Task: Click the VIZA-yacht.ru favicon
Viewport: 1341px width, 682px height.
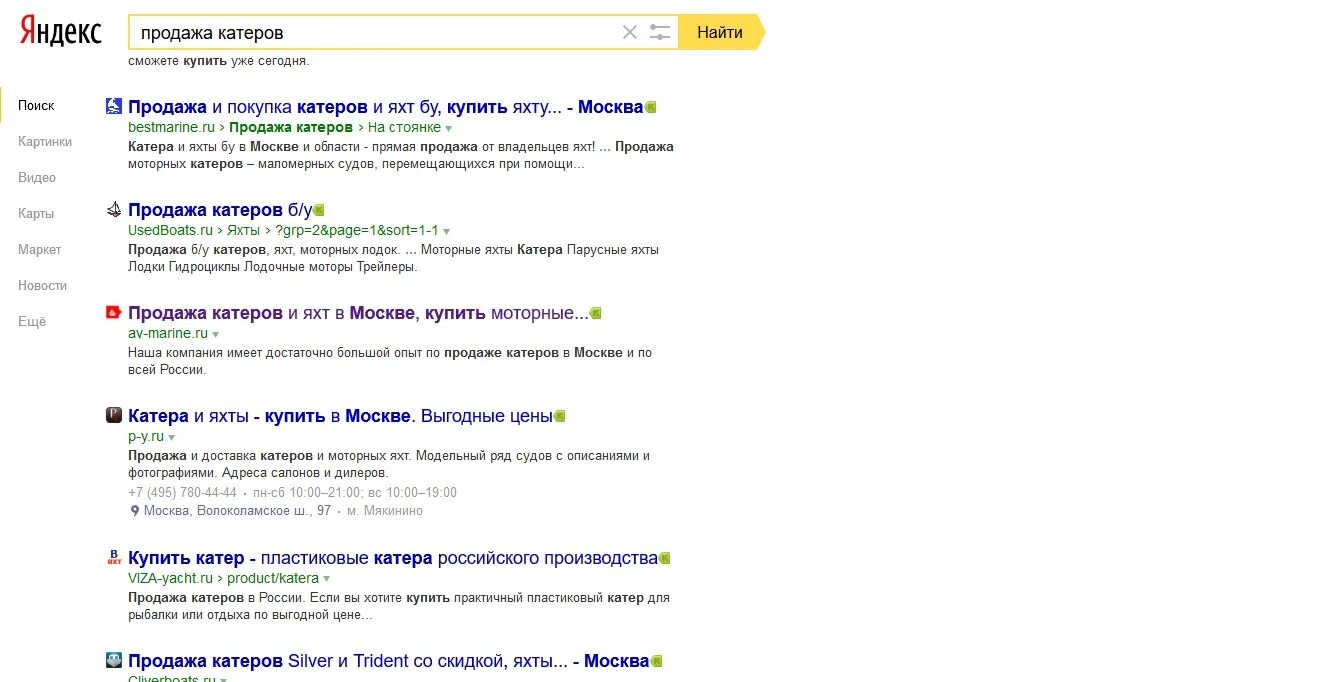Action: point(114,557)
